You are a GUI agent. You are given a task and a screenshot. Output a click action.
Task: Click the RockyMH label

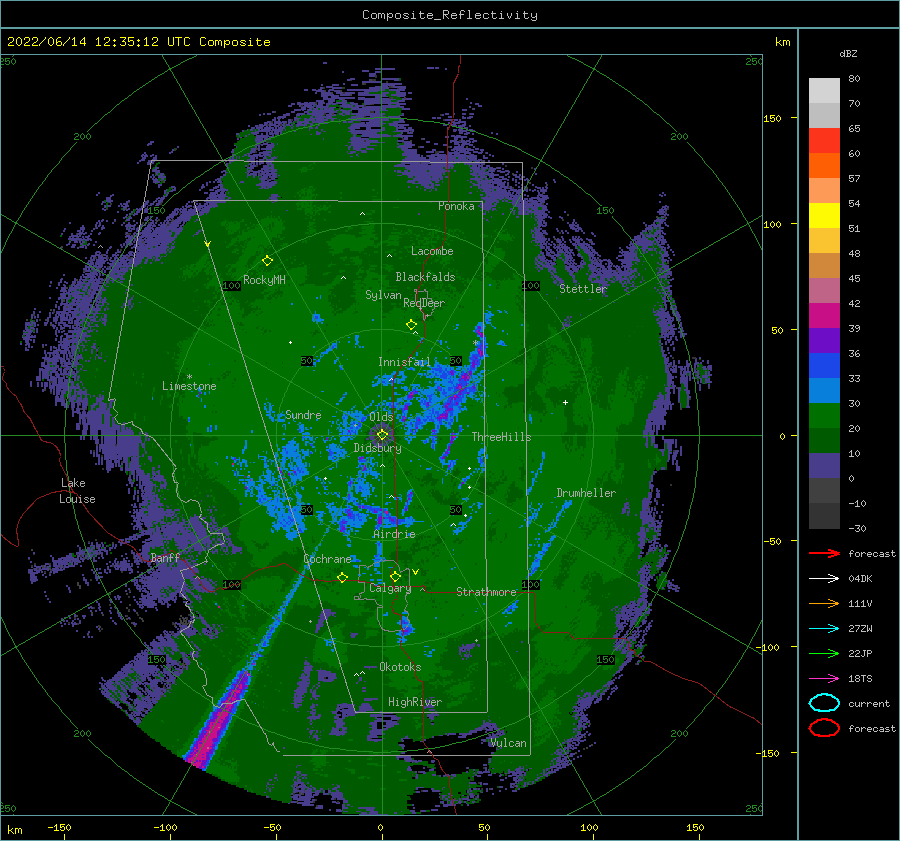coord(264,280)
